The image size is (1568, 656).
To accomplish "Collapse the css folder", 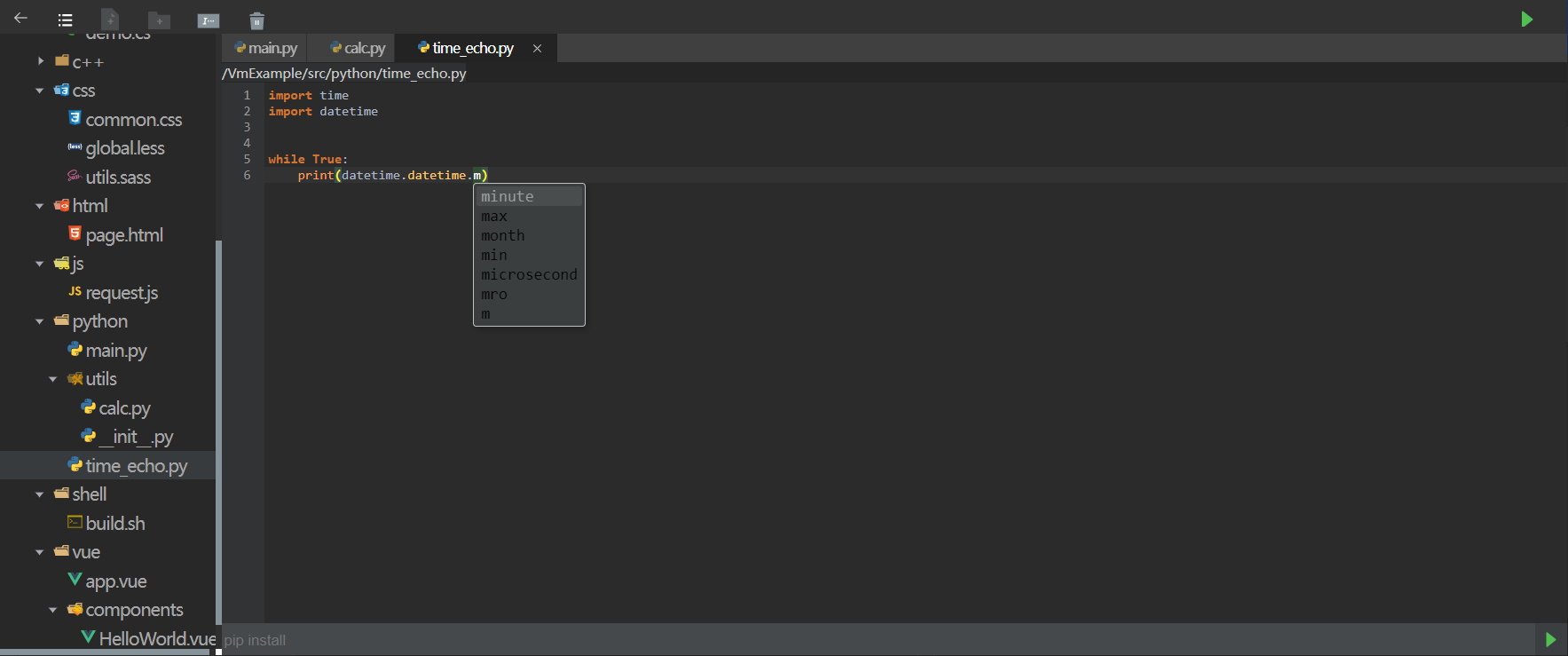I will [x=40, y=91].
